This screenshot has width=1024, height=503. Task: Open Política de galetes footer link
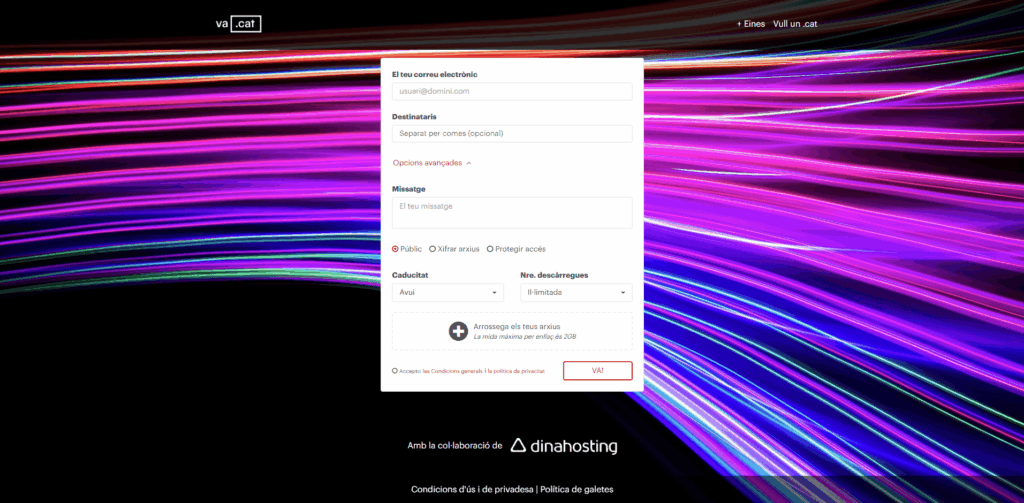[577, 490]
